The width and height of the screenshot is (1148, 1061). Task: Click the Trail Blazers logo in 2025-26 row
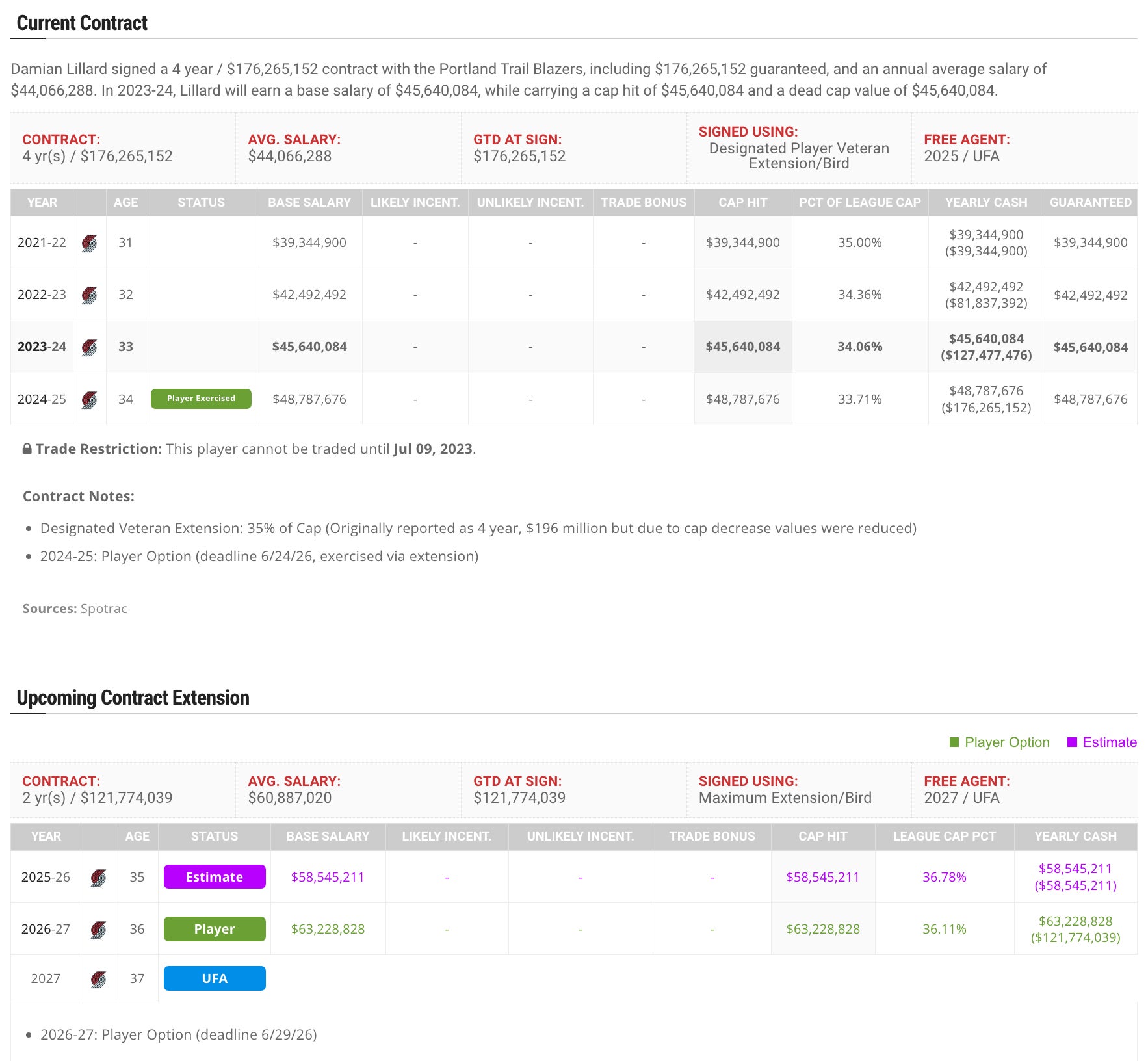click(x=98, y=878)
